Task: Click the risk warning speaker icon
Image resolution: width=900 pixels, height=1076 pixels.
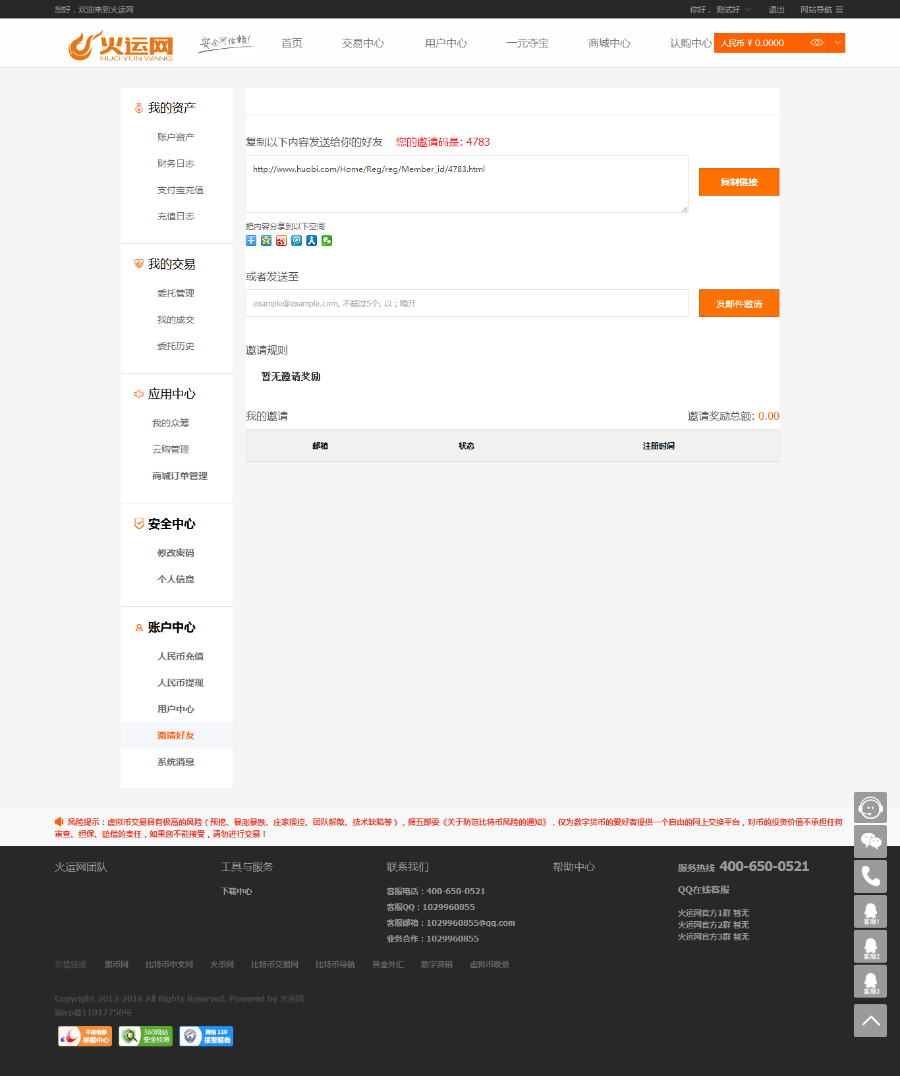Action: coord(59,821)
